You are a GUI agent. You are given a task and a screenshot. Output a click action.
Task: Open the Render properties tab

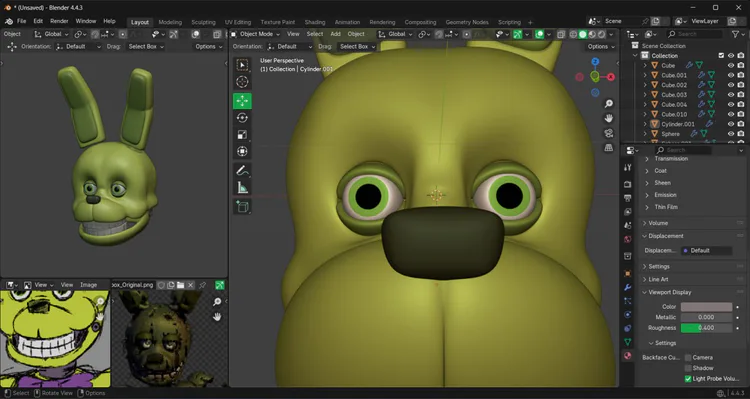pyautogui.click(x=628, y=184)
